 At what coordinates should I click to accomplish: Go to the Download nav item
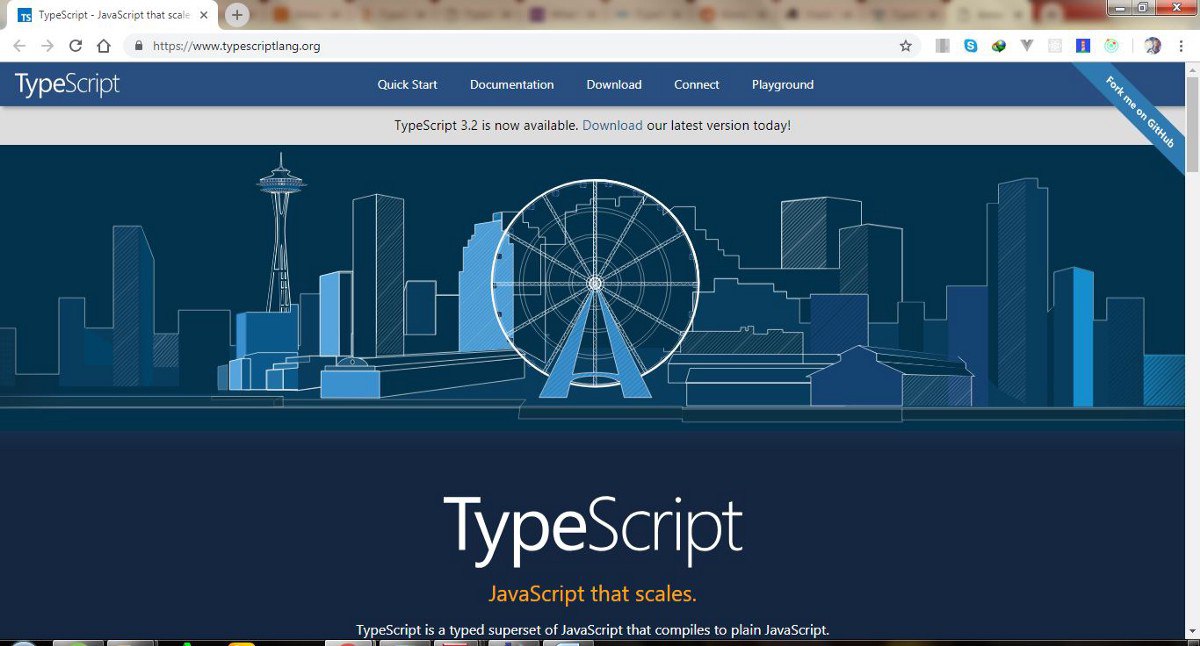coord(614,85)
